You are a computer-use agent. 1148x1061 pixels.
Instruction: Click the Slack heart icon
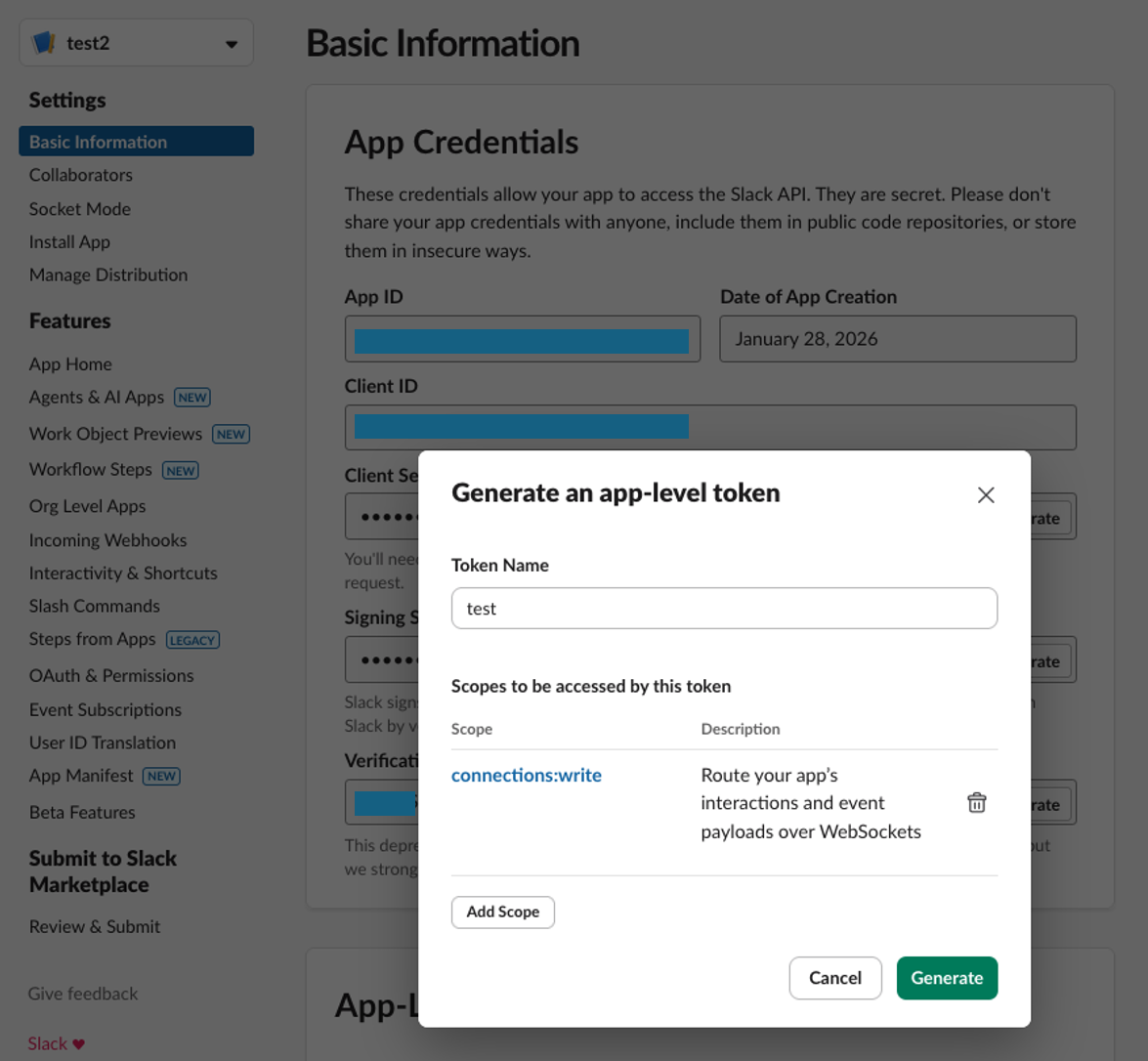point(79,1044)
